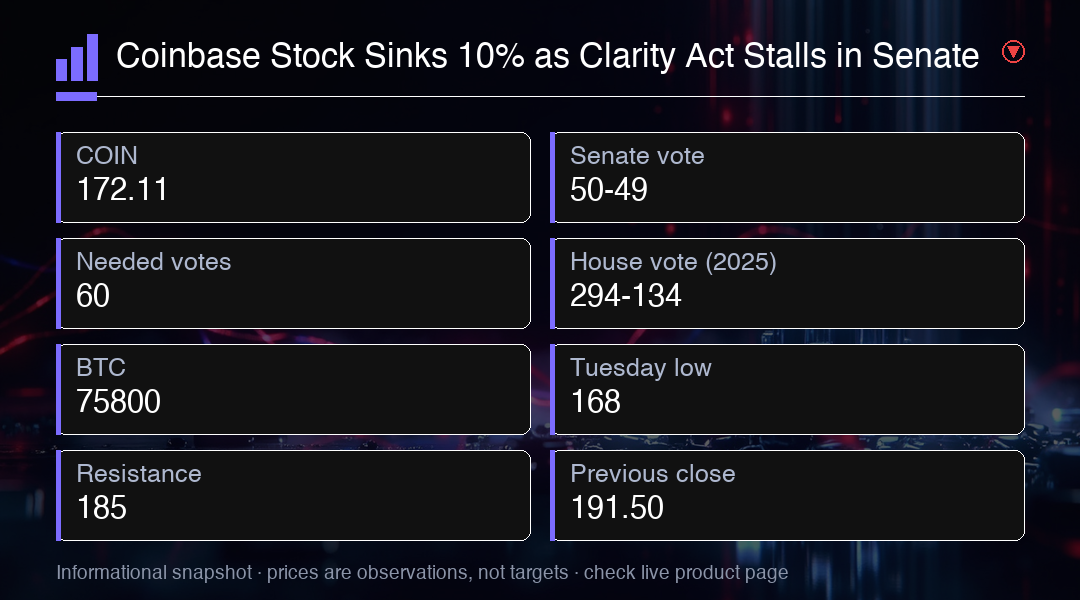Image resolution: width=1080 pixels, height=600 pixels.
Task: Select the Tuesday low 168 card
Action: tap(787, 390)
